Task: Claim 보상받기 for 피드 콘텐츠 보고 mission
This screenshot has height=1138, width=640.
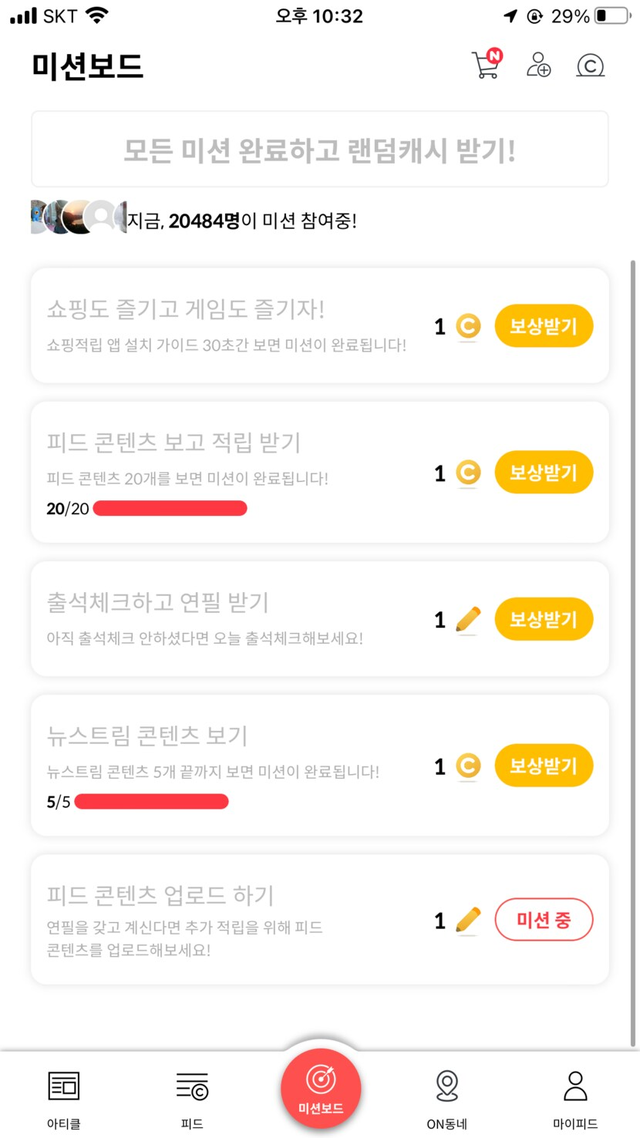Action: pyautogui.click(x=543, y=473)
